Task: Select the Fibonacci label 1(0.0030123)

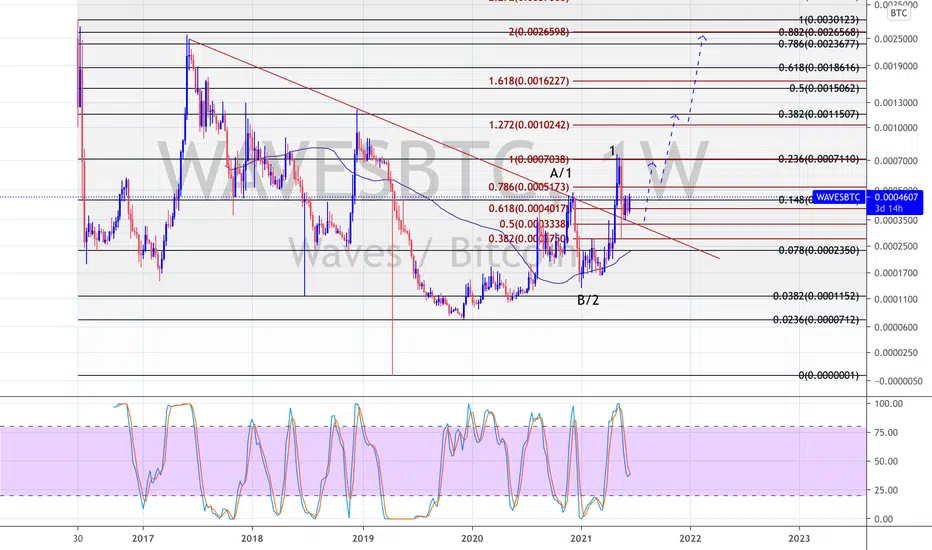Action: click(829, 20)
